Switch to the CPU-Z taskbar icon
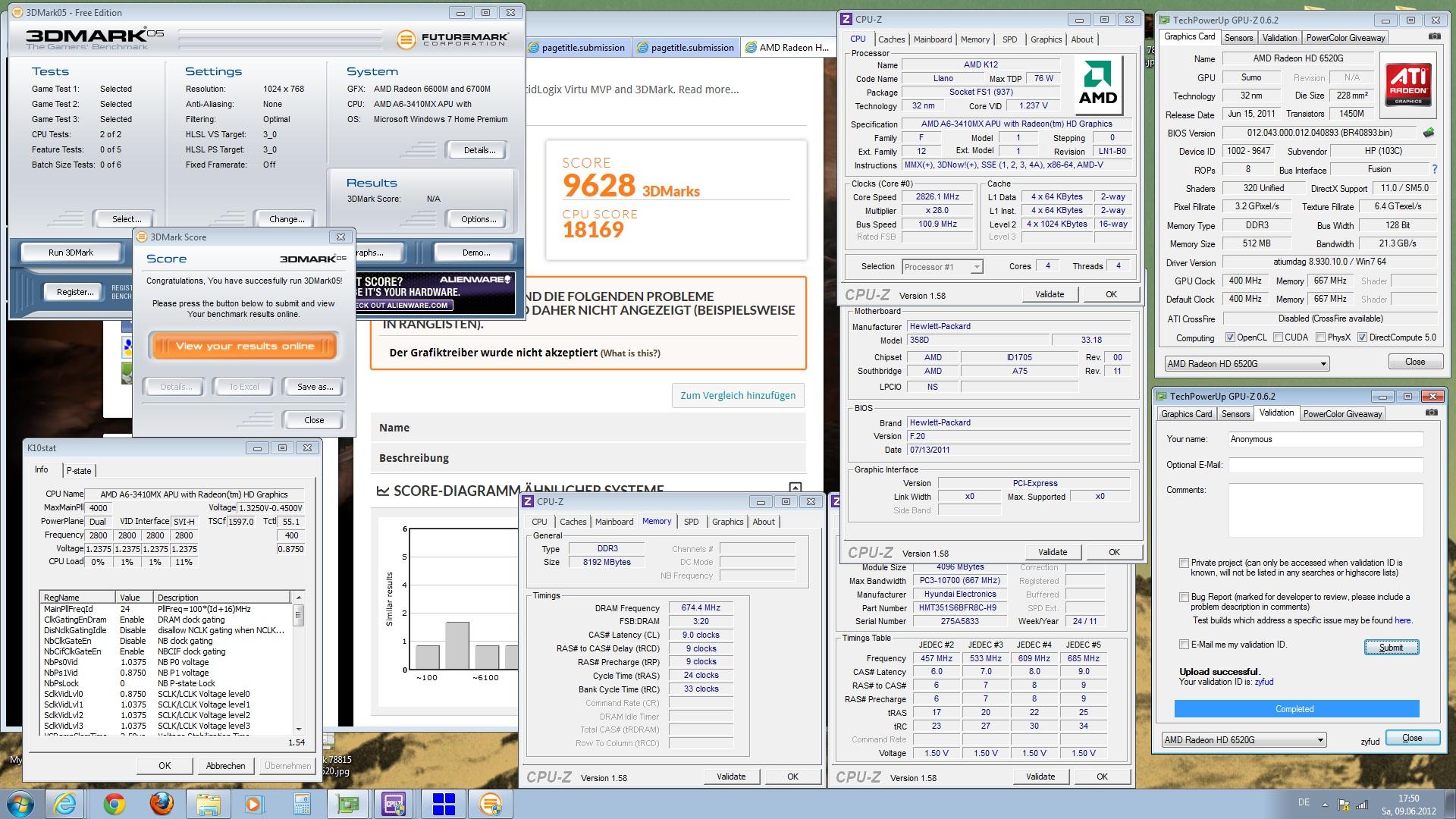This screenshot has height=819, width=1456. coord(395,804)
